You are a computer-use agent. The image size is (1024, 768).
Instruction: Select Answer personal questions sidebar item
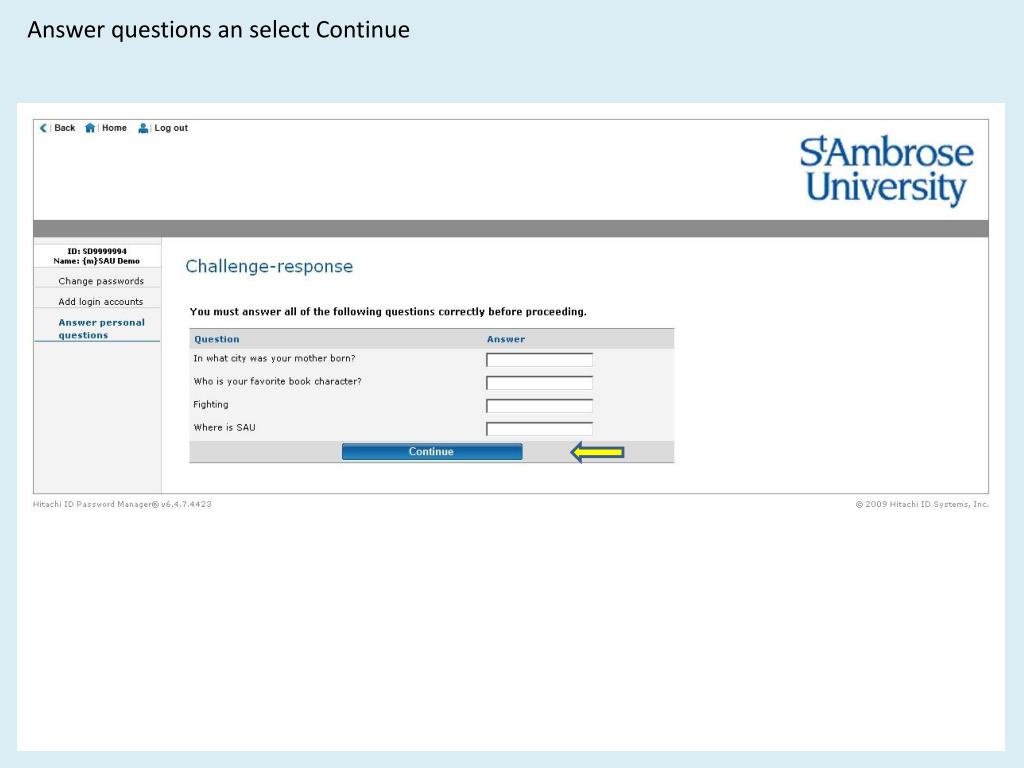click(x=101, y=328)
